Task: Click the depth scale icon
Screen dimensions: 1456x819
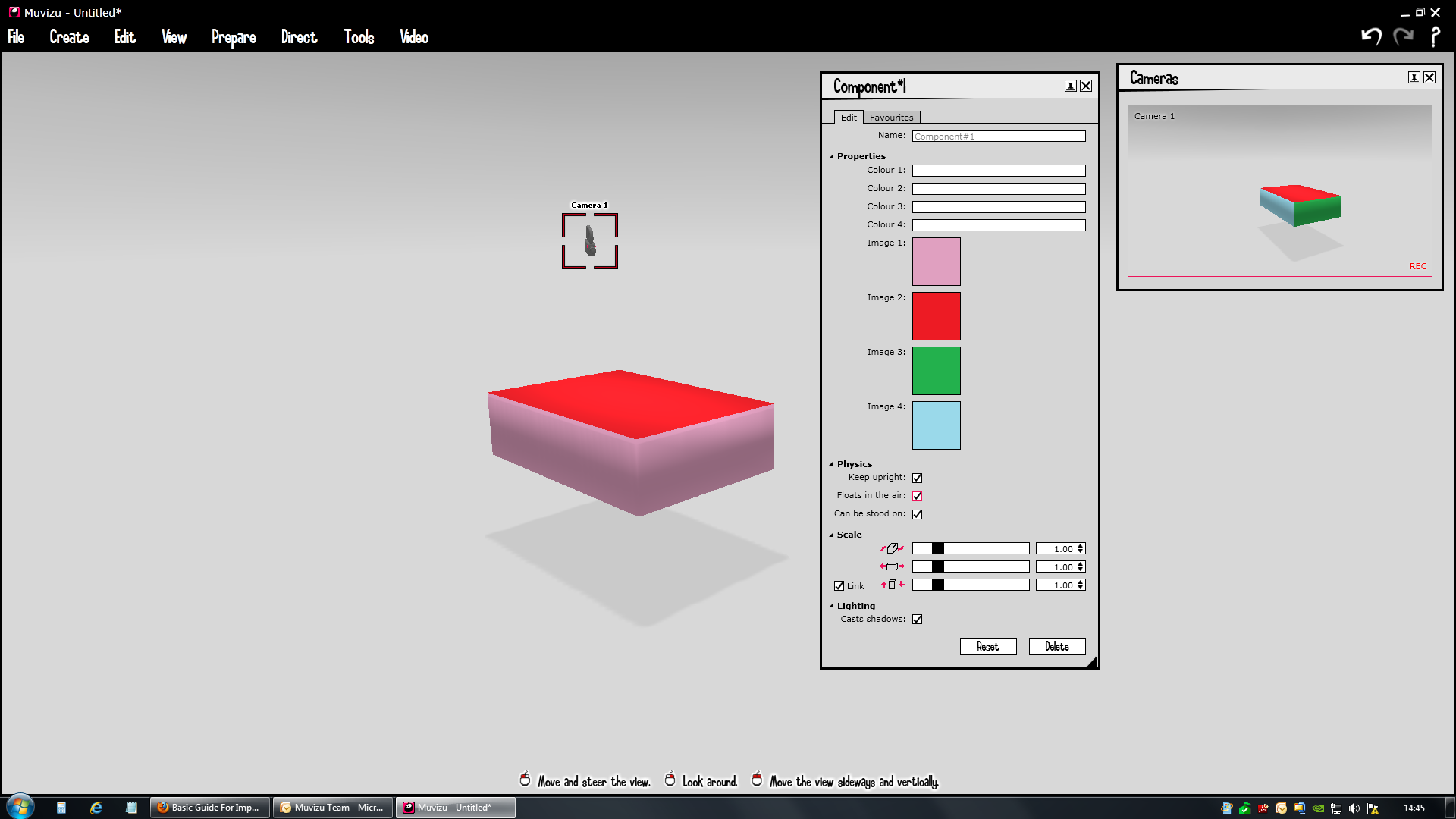Action: tap(892, 548)
